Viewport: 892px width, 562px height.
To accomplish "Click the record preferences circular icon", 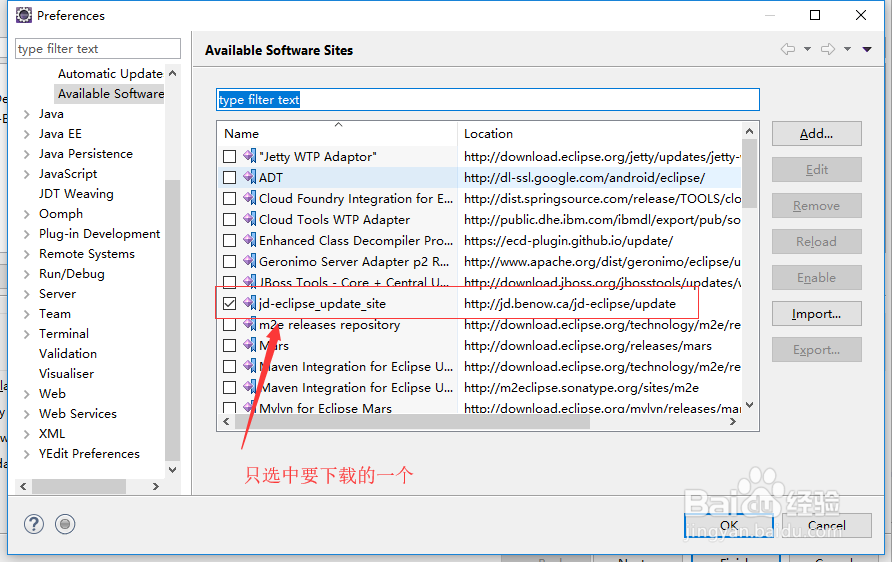I will click(65, 524).
